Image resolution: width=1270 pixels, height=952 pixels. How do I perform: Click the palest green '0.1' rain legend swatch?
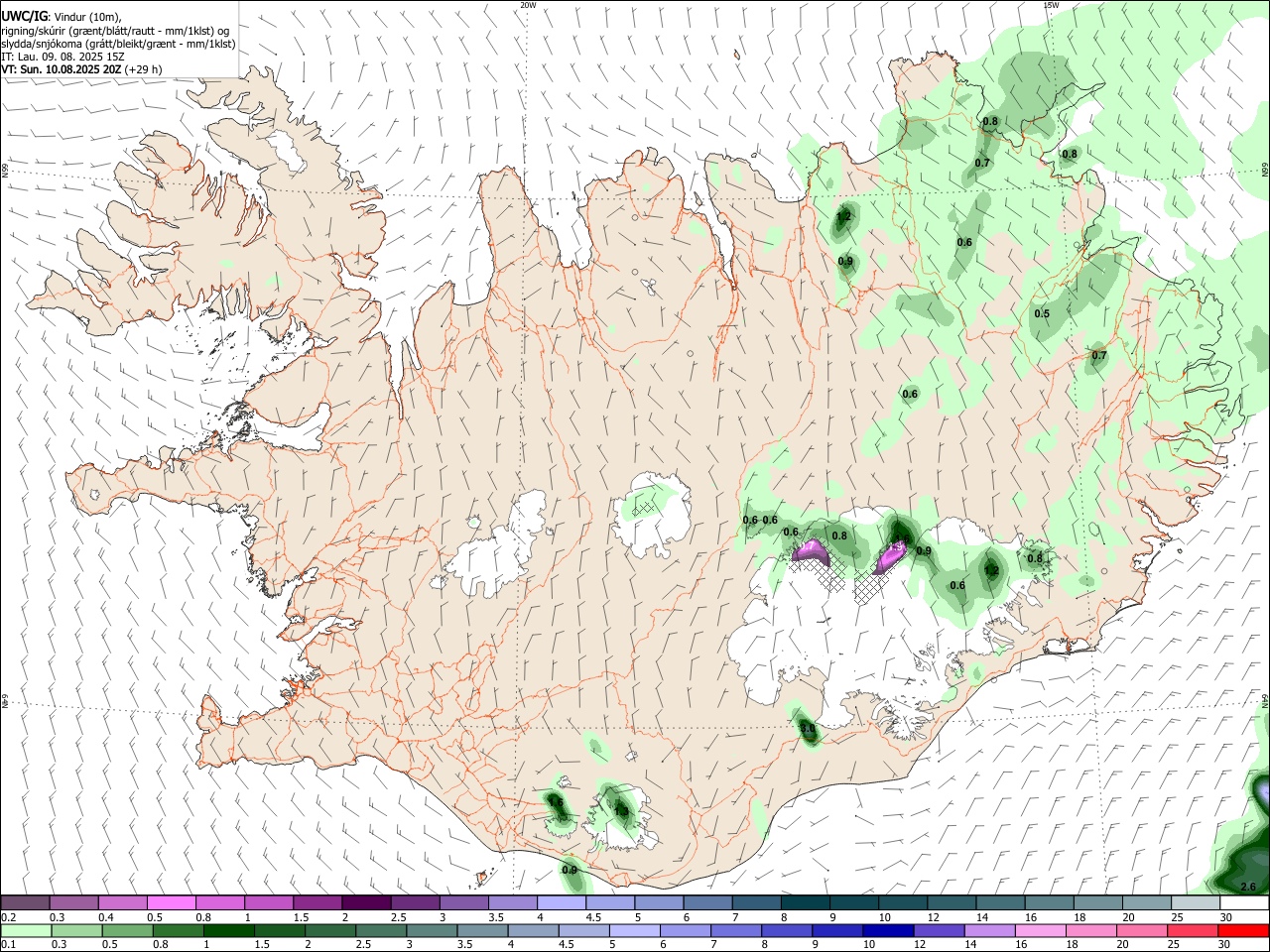[x=26, y=931]
